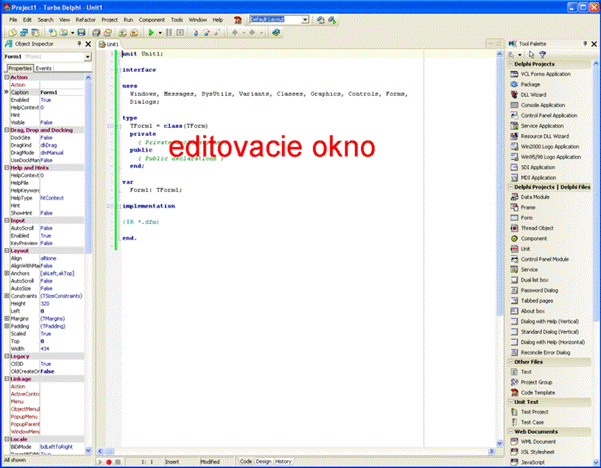Collapse the Layout category
Viewport: 601px width, 468px height.
click(x=7, y=251)
